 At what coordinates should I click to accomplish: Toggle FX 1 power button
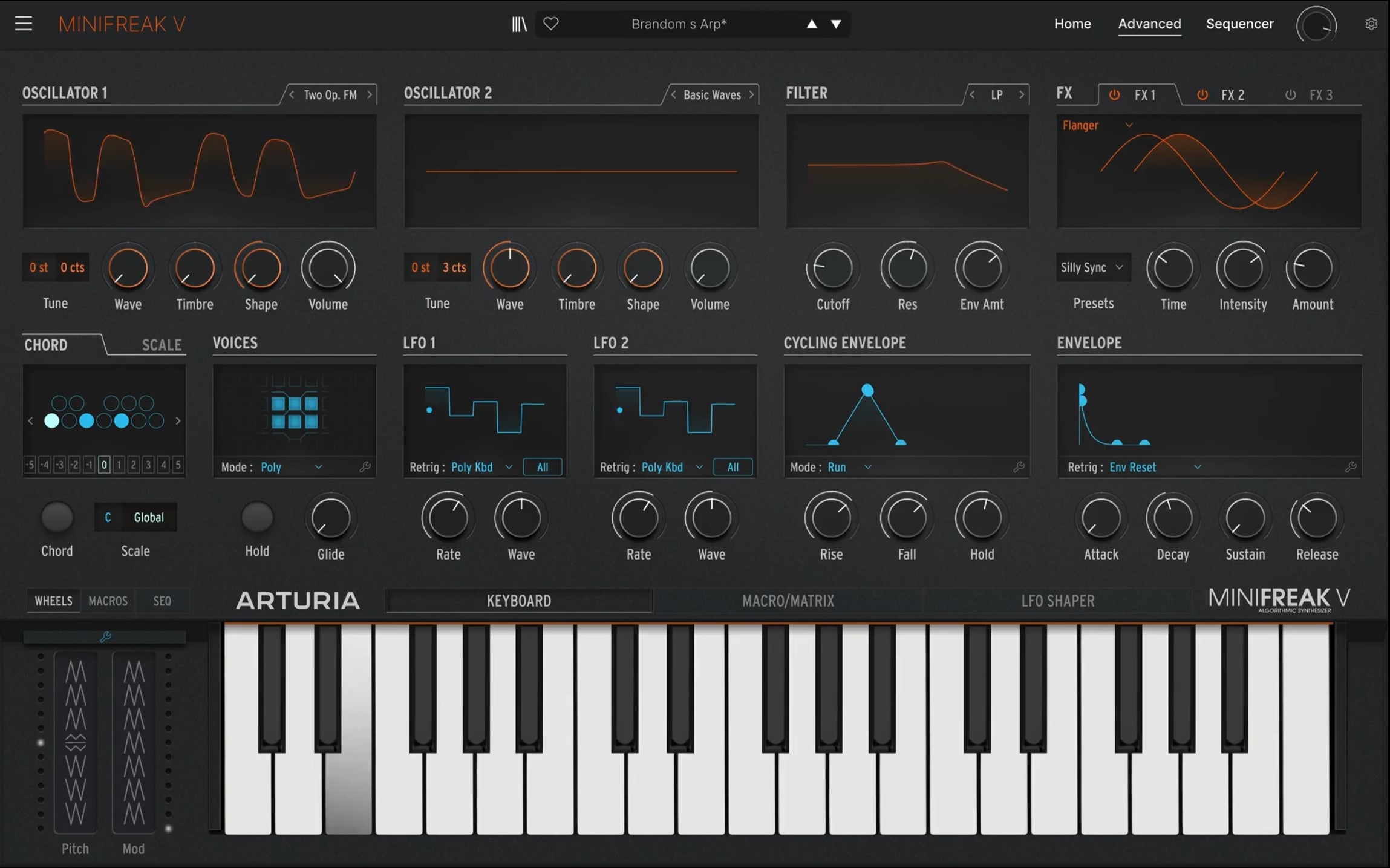tap(1114, 95)
